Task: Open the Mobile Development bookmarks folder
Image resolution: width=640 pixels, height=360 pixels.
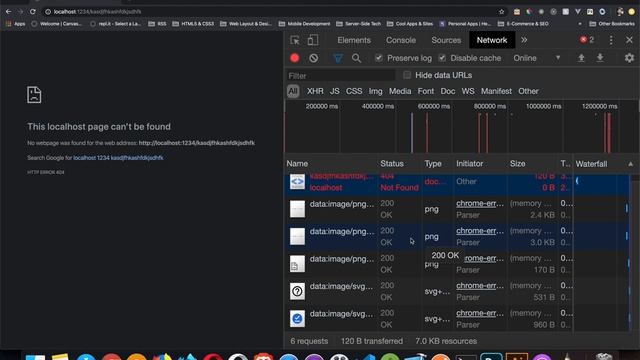Action: 304,24
